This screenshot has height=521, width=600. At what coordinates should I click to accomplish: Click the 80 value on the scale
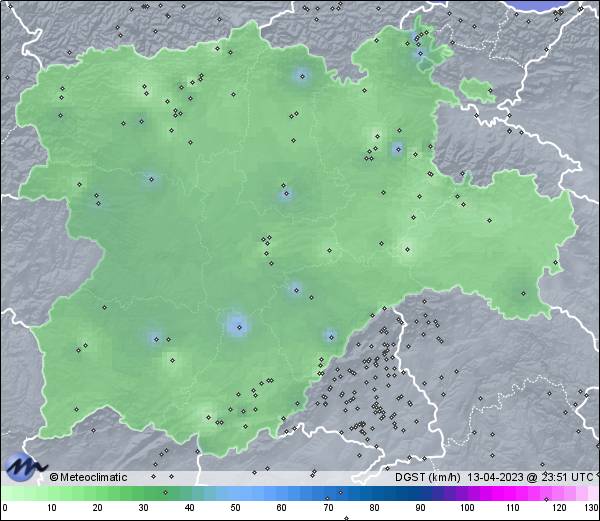(x=374, y=508)
